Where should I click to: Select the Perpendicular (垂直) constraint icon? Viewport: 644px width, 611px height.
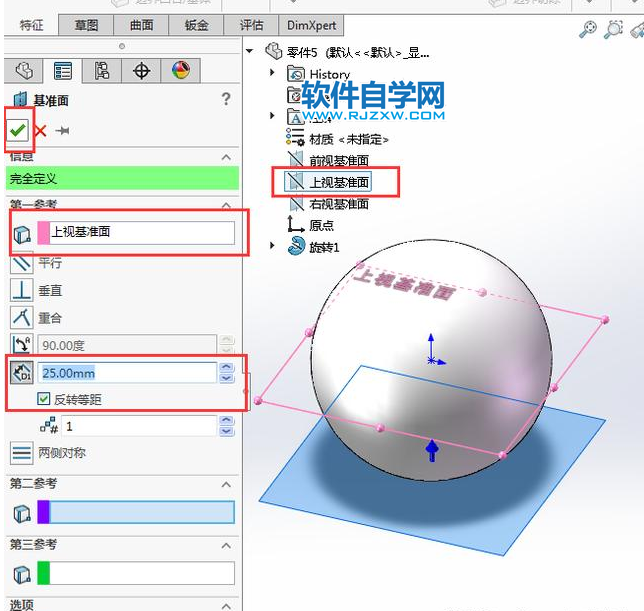[21, 290]
